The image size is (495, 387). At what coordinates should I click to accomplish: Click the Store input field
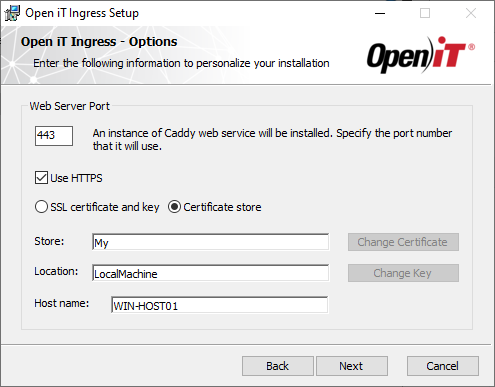tap(210, 242)
